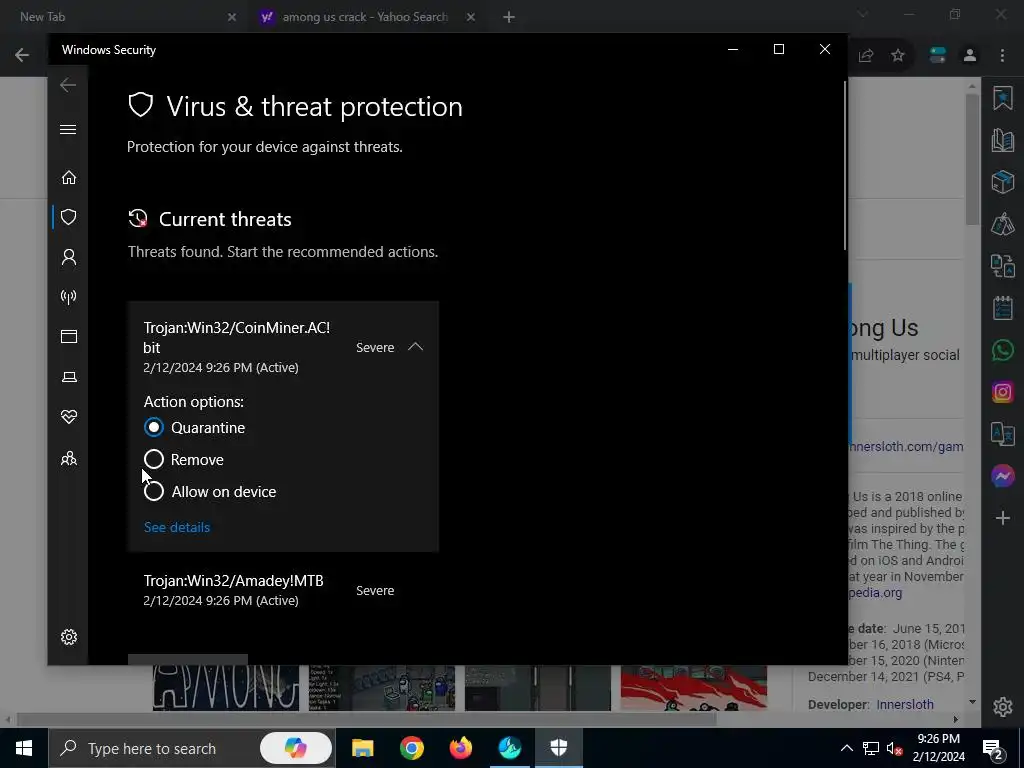Image resolution: width=1024 pixels, height=768 pixels.
Task: Click the browser back arrow
Action: (22, 55)
